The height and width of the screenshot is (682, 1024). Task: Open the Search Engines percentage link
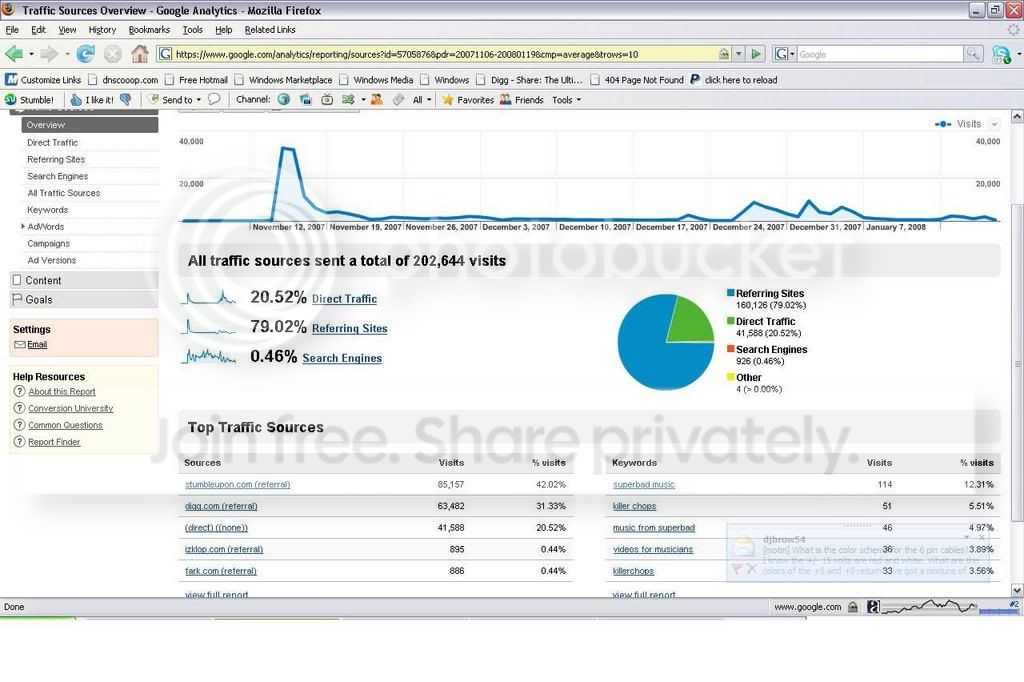[342, 358]
